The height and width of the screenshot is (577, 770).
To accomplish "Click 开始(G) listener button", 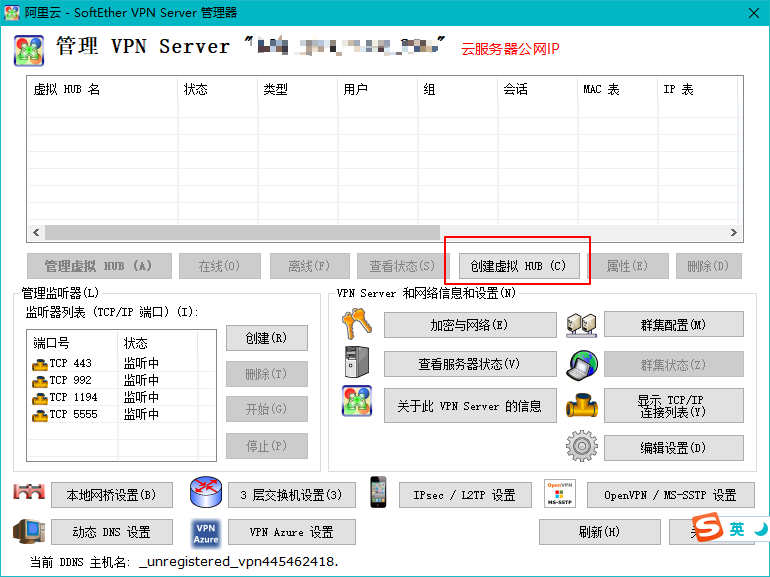I will click(267, 409).
